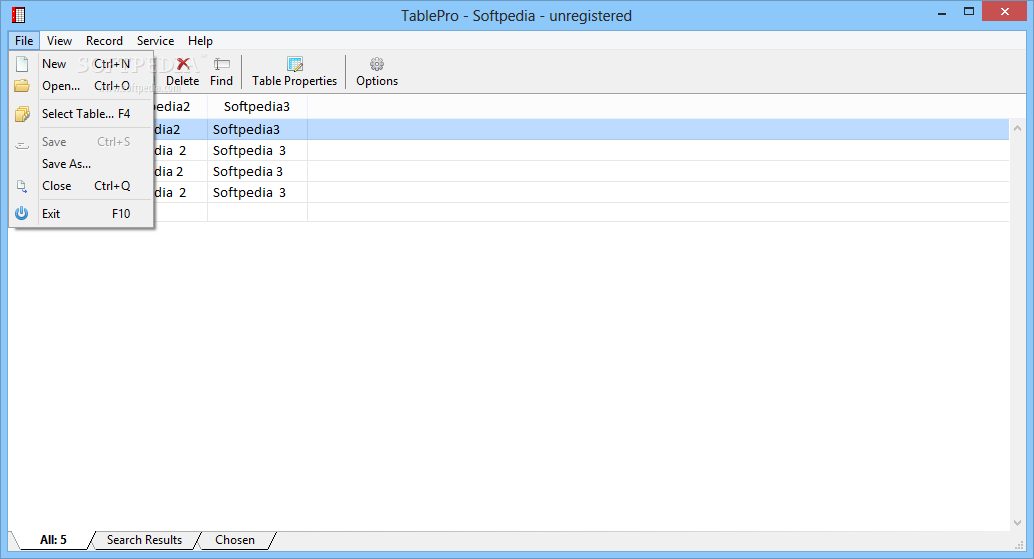Maximize the TablePro window
The height and width of the screenshot is (559, 1034).
tap(969, 11)
